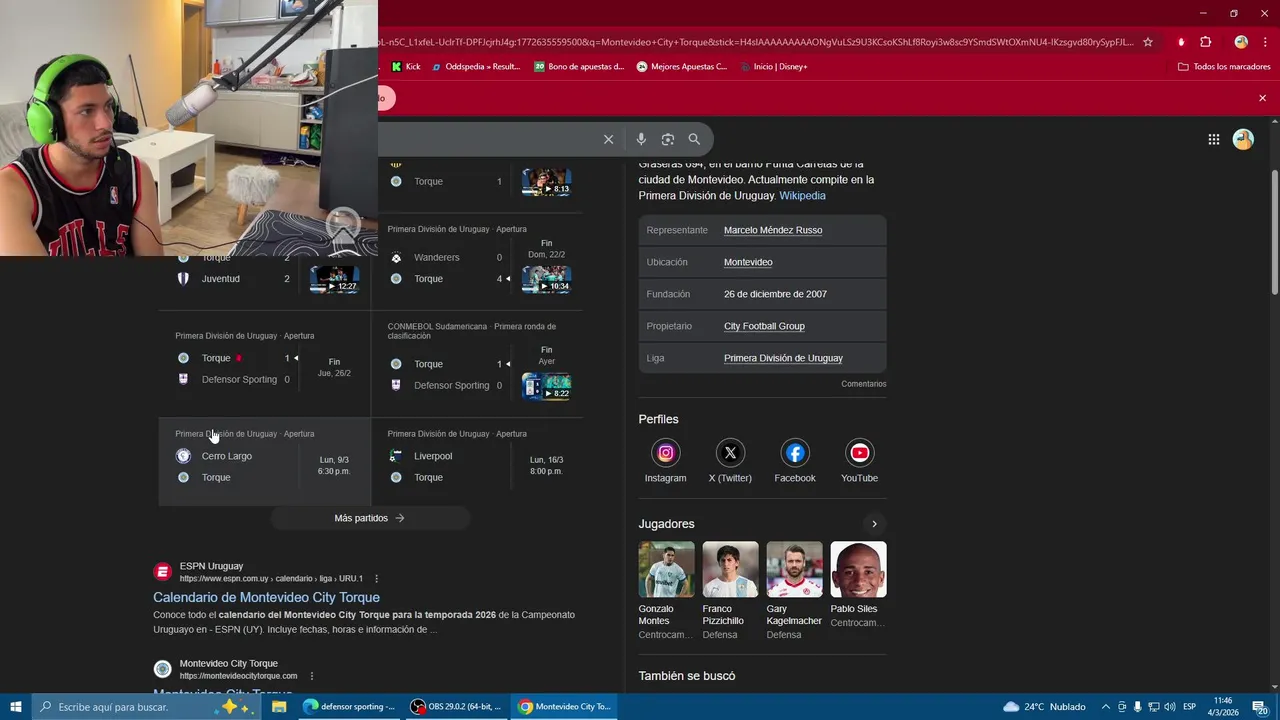Image resolution: width=1280 pixels, height=720 pixels.
Task: Open the City Football Group link
Action: click(x=764, y=326)
